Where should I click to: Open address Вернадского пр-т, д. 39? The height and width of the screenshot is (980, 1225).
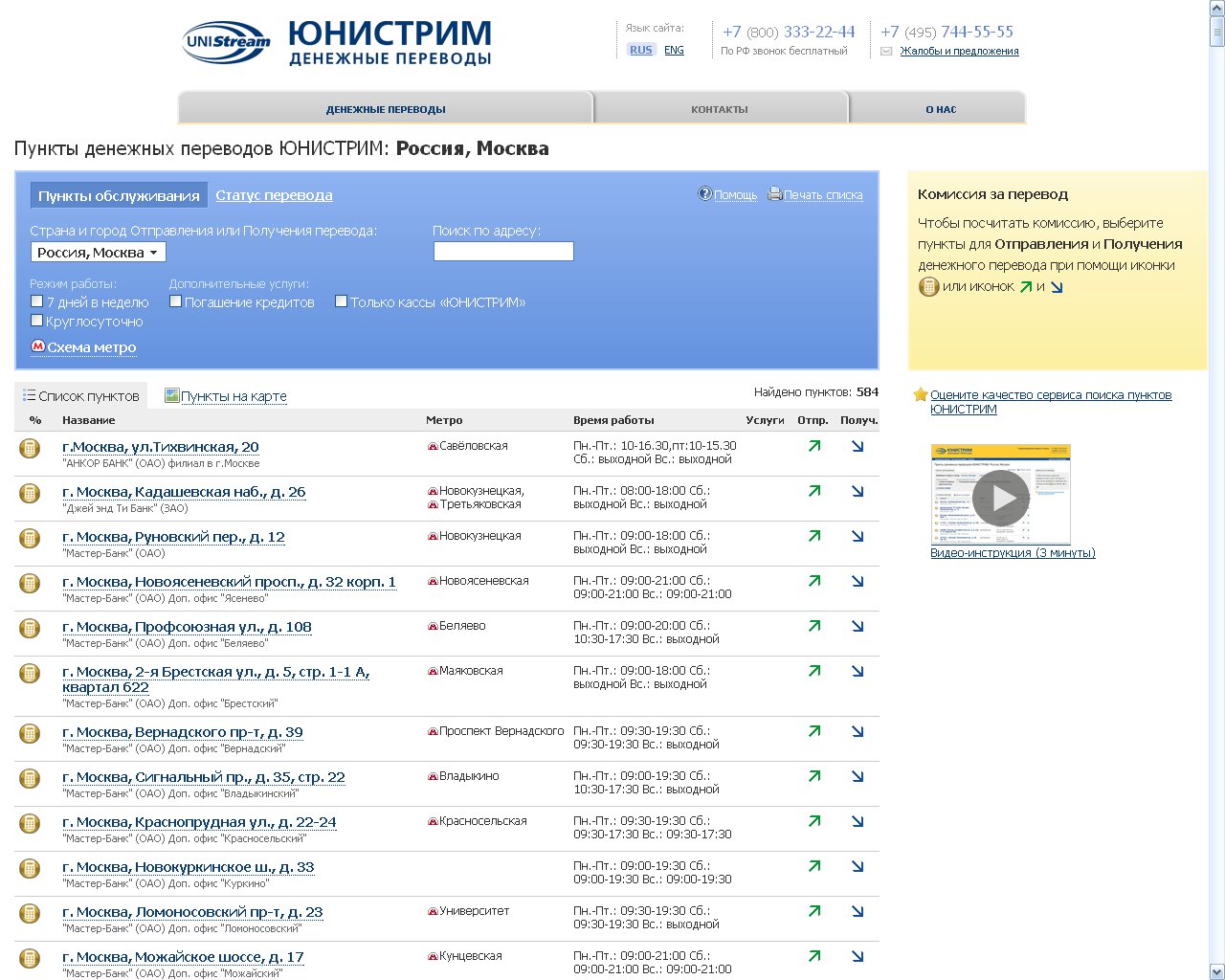click(x=183, y=732)
